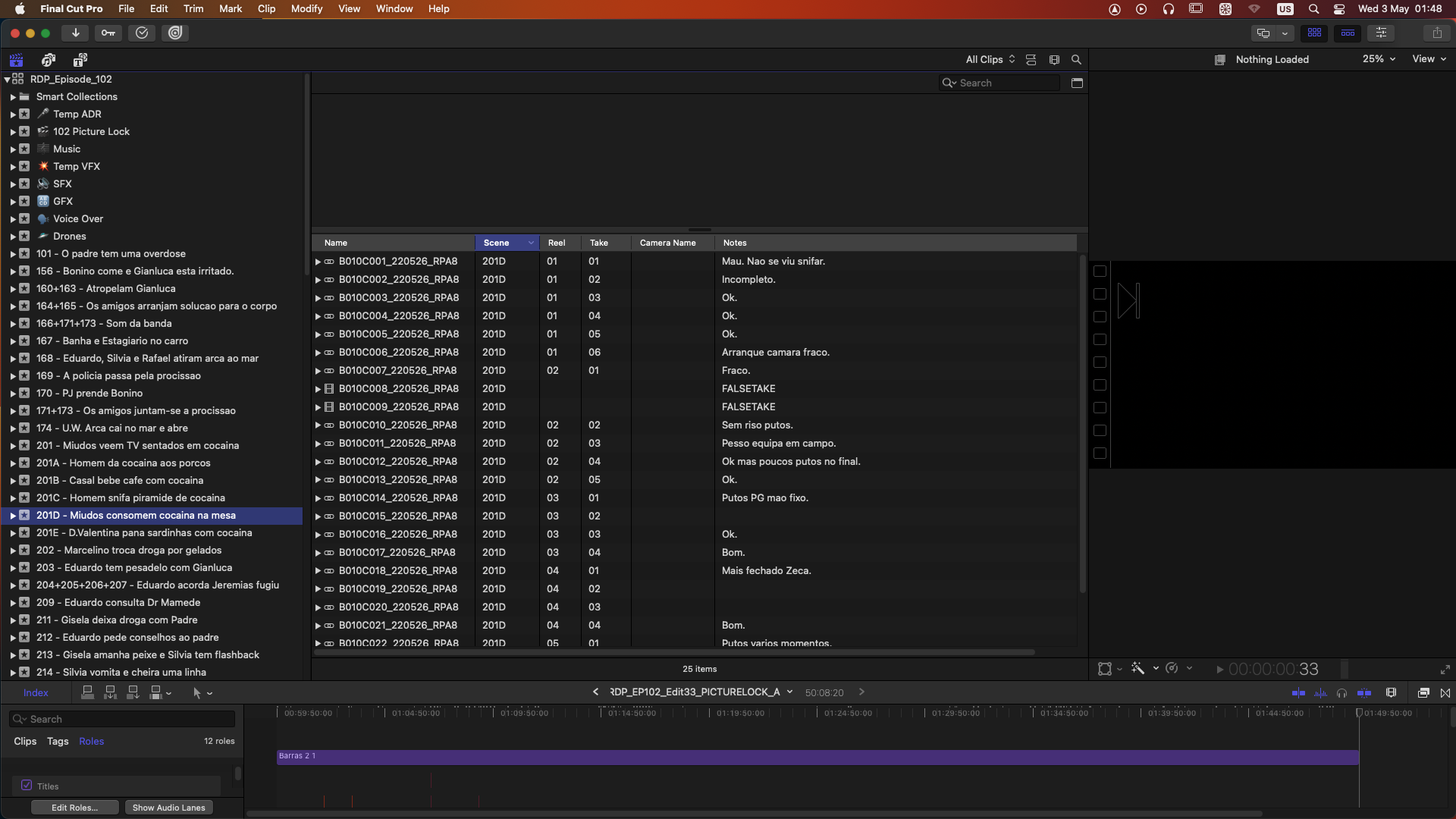Click the Show Audio Lanes button
Screen dimensions: 1456x819
(x=168, y=808)
